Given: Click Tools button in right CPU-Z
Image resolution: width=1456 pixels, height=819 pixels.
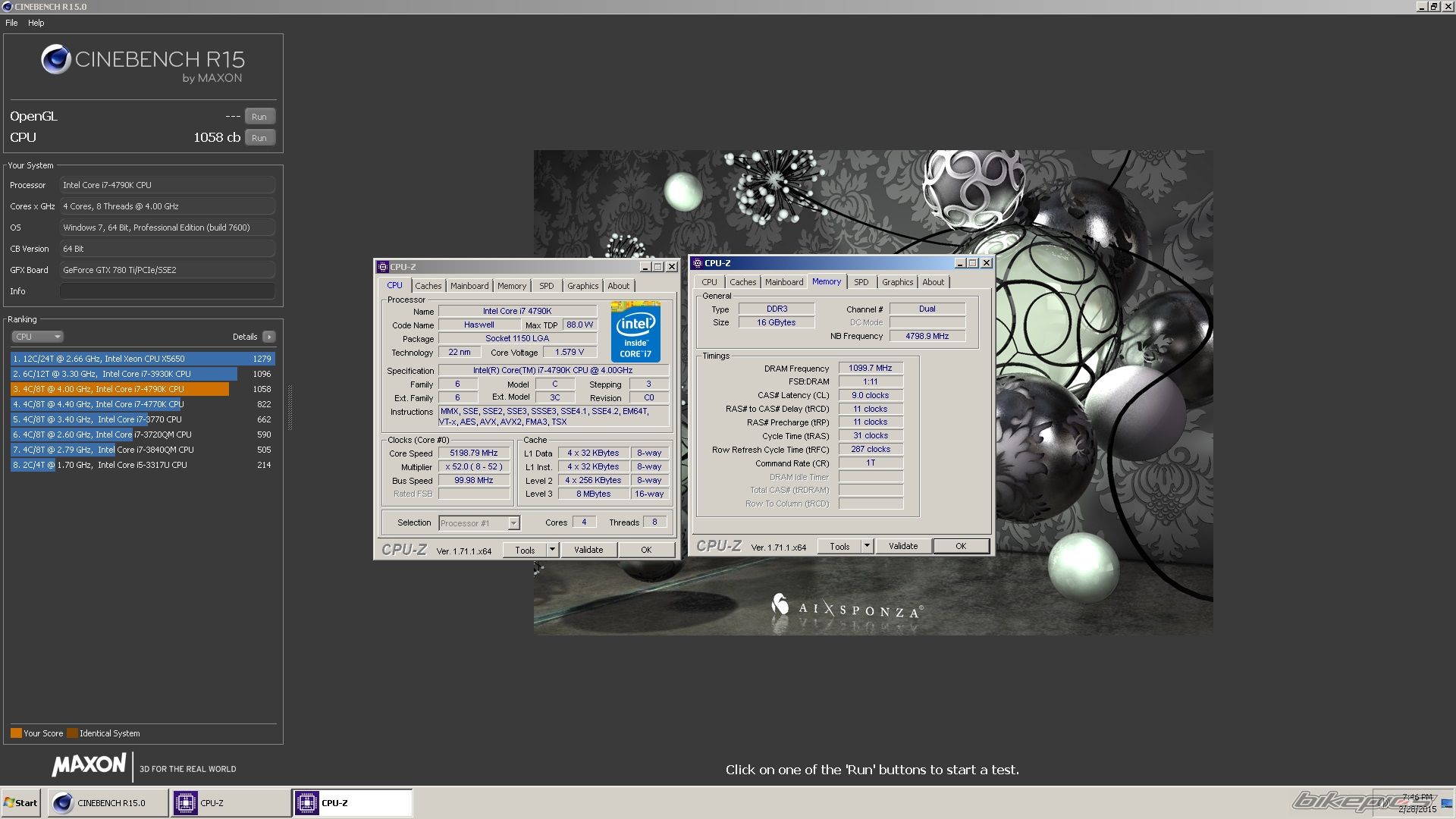Looking at the screenshot, I should point(839,547).
